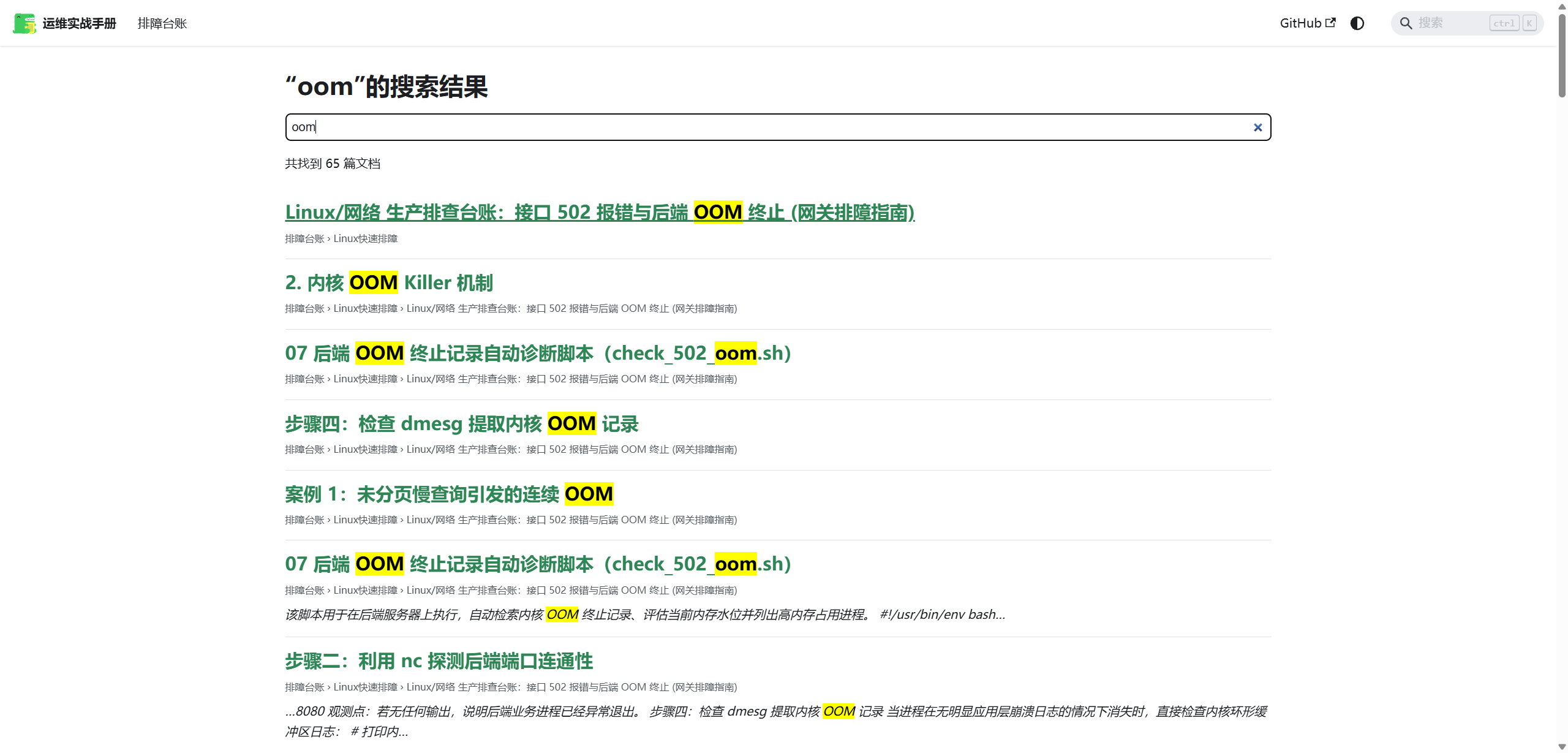Image resolution: width=1568 pixels, height=753 pixels.
Task: Open result '案例 1：未分页慢查询引发的连续 OOM'
Action: tap(449, 494)
